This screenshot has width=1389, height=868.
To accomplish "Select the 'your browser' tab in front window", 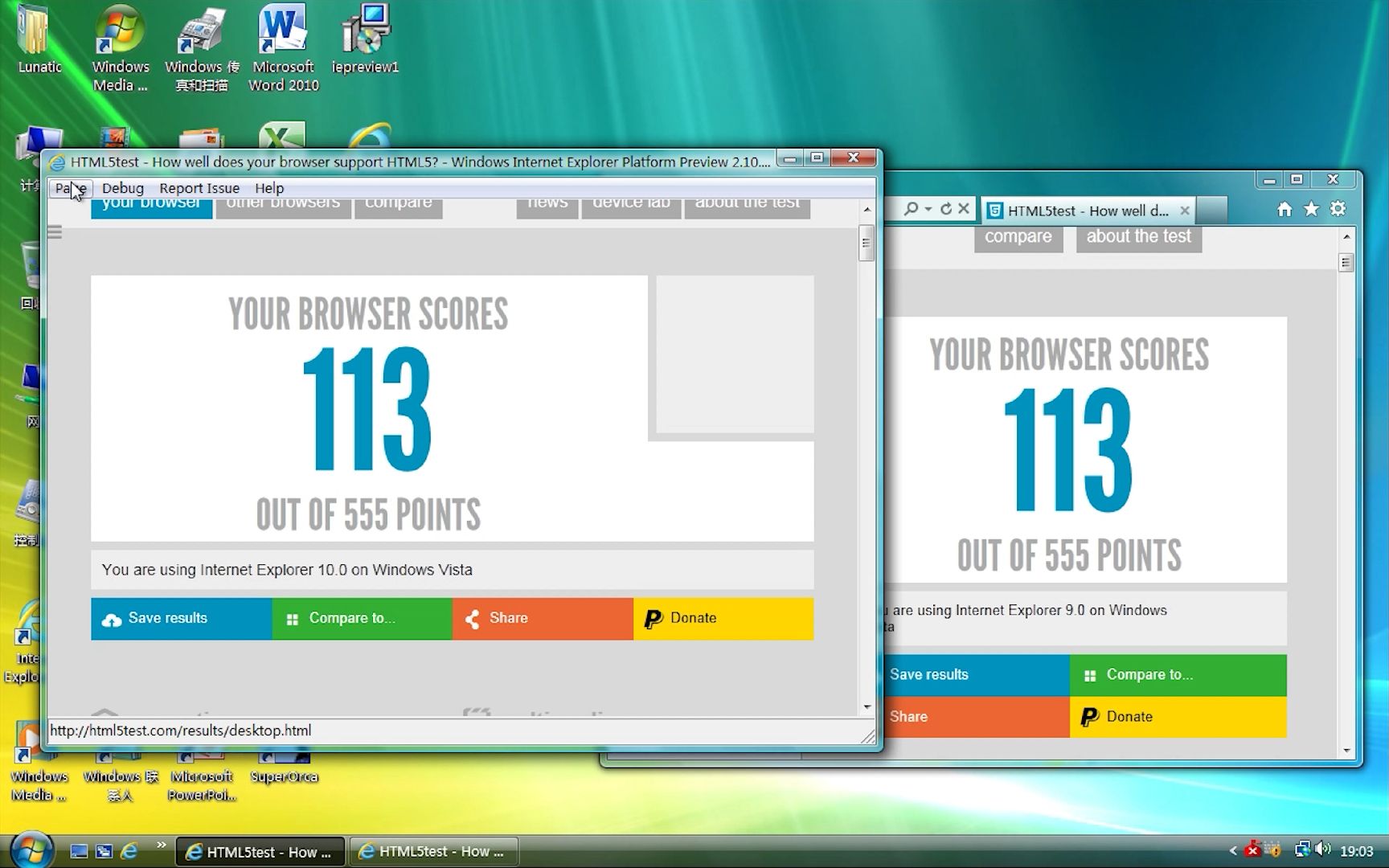I will tap(151, 207).
